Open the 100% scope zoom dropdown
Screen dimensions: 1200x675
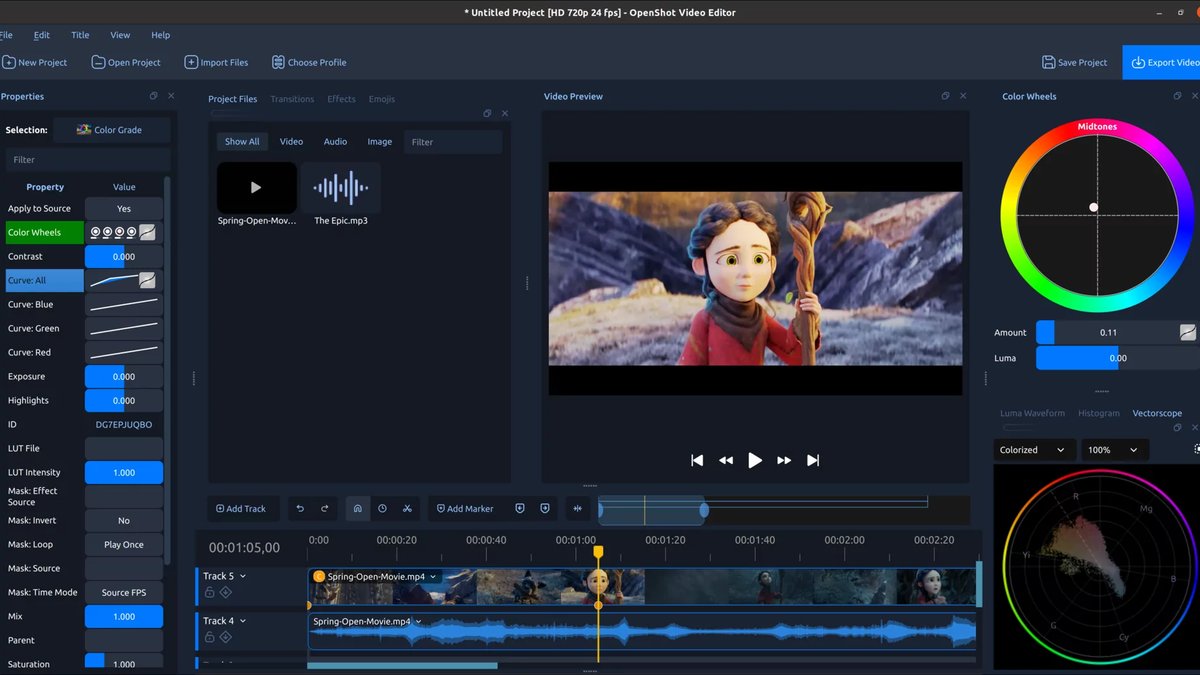click(x=1113, y=450)
